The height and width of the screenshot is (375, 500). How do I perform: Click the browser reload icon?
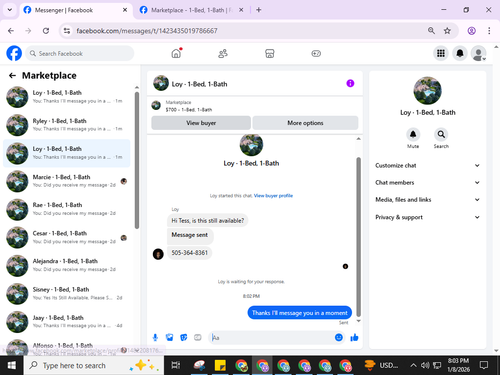click(46, 31)
